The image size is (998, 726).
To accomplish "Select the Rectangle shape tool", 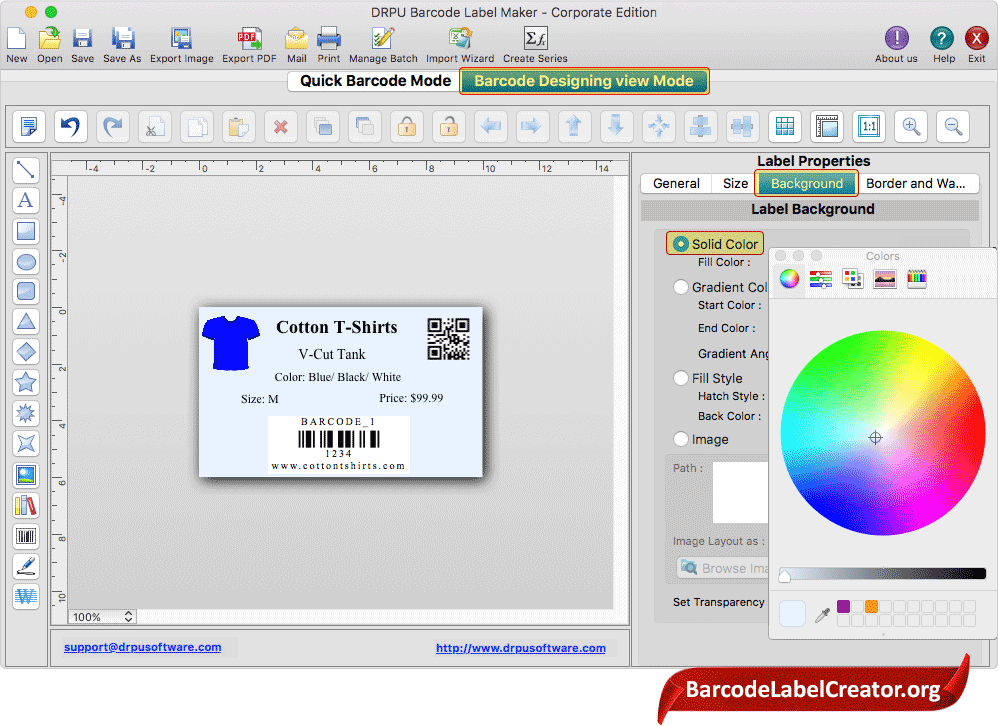I will click(x=25, y=231).
